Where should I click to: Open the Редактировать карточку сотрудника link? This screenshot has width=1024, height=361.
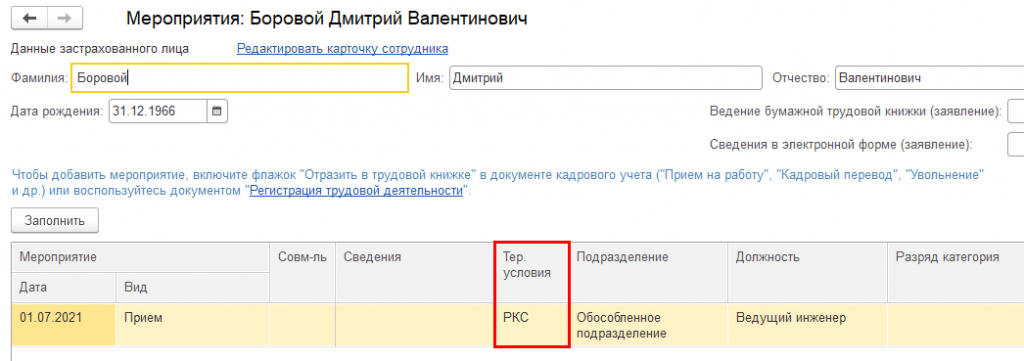coord(342,48)
